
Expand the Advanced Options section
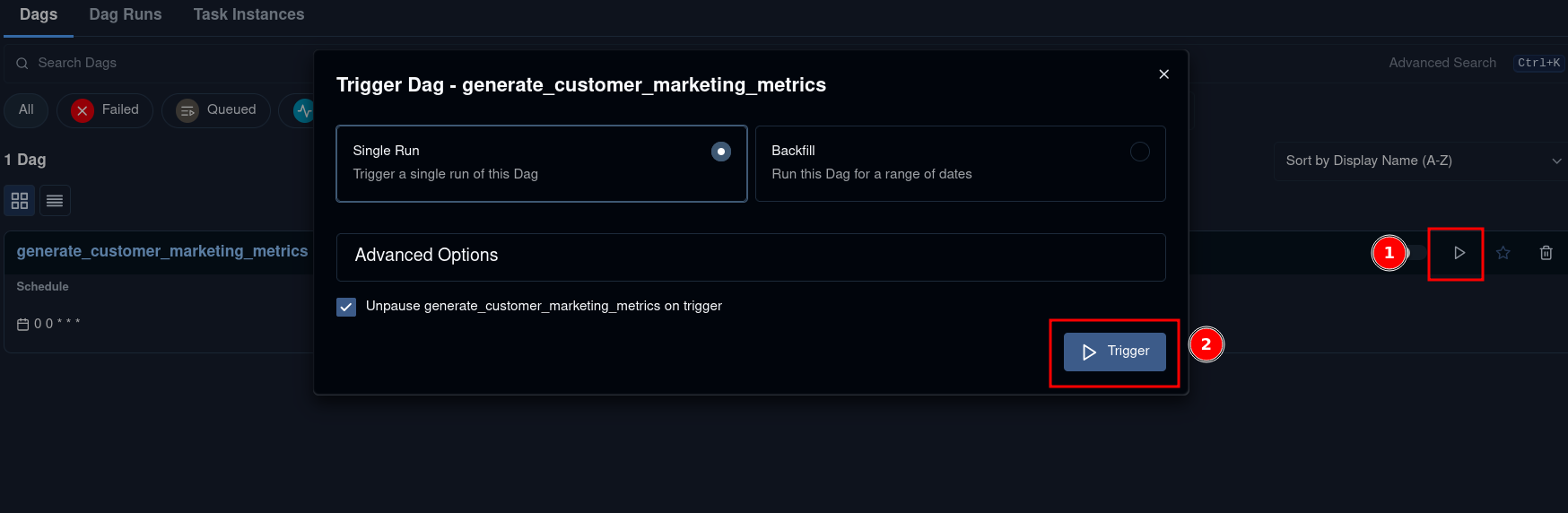[750, 256]
